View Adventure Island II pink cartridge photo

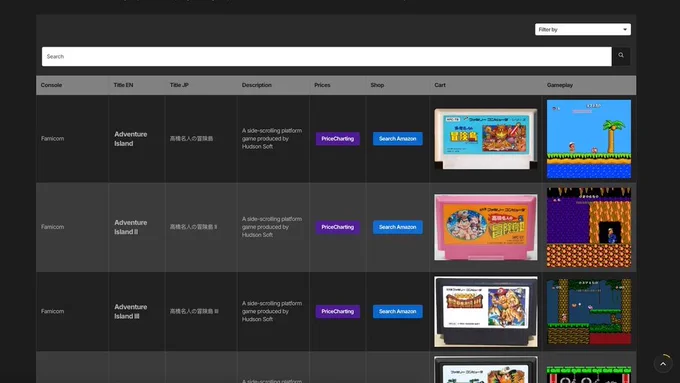486,227
